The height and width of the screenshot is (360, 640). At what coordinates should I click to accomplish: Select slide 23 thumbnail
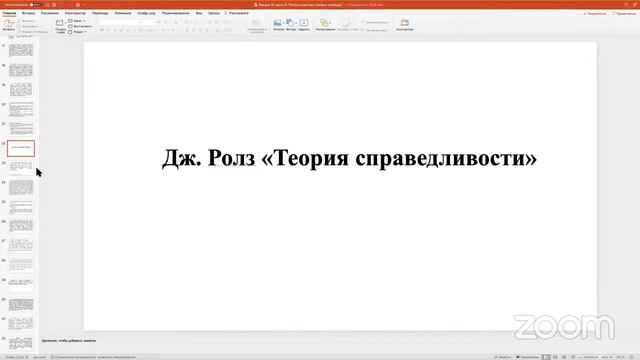pyautogui.click(x=21, y=168)
